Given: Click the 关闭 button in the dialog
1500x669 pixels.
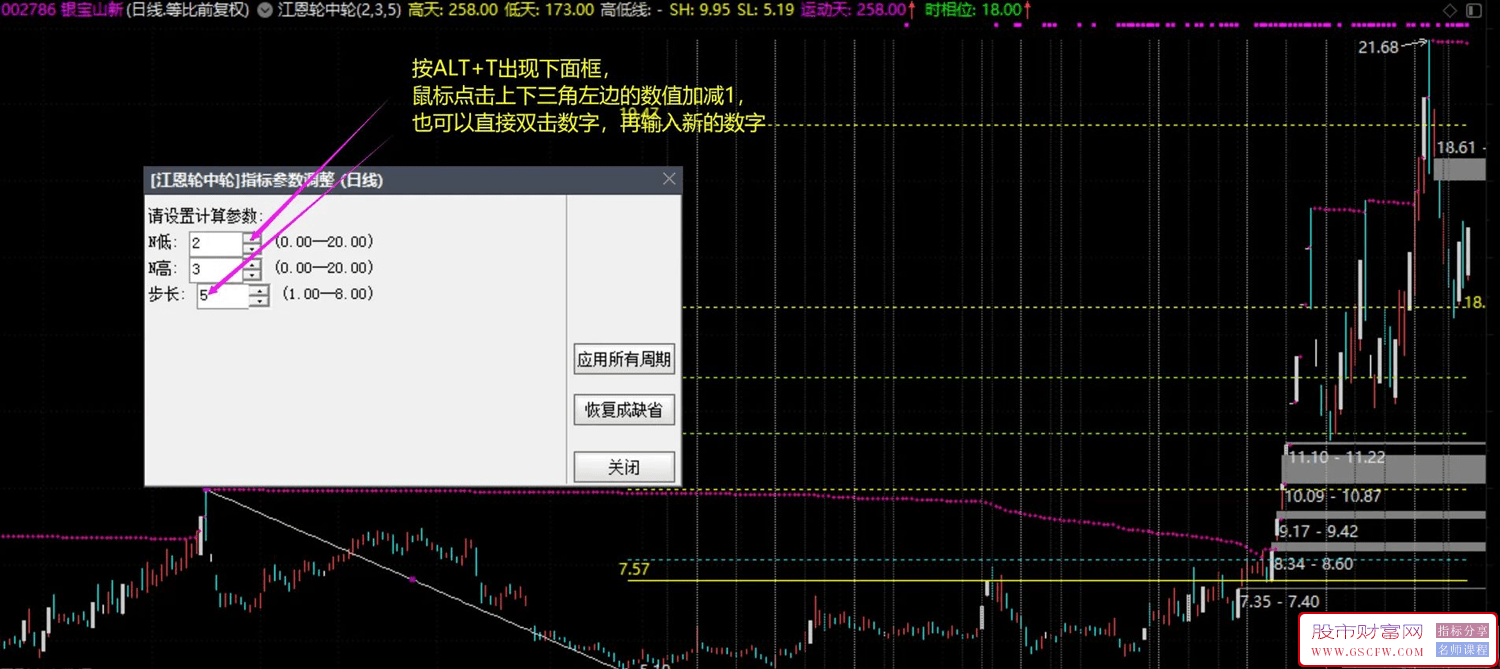Looking at the screenshot, I should [624, 467].
